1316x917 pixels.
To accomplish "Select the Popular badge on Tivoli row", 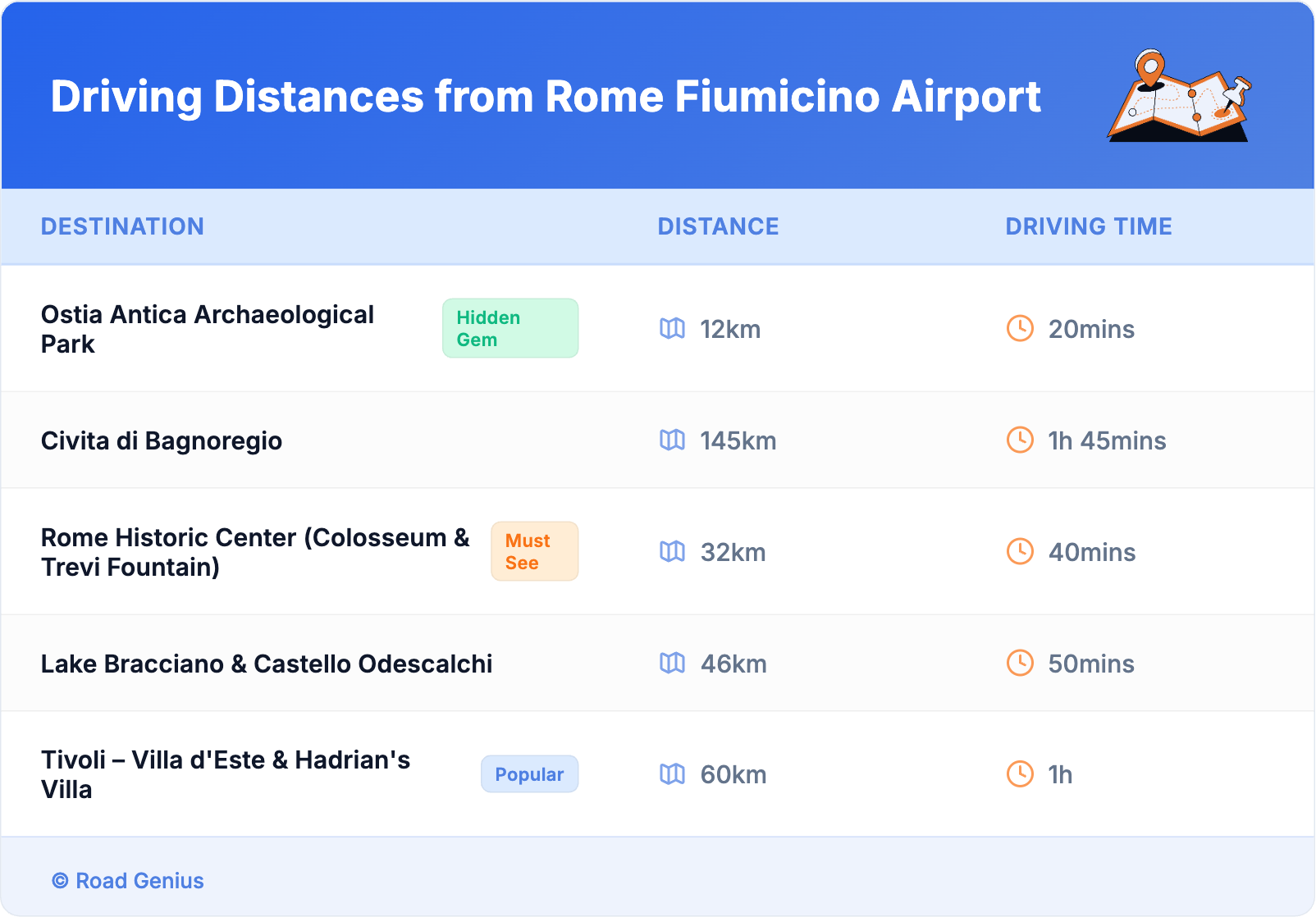I will pos(529,774).
